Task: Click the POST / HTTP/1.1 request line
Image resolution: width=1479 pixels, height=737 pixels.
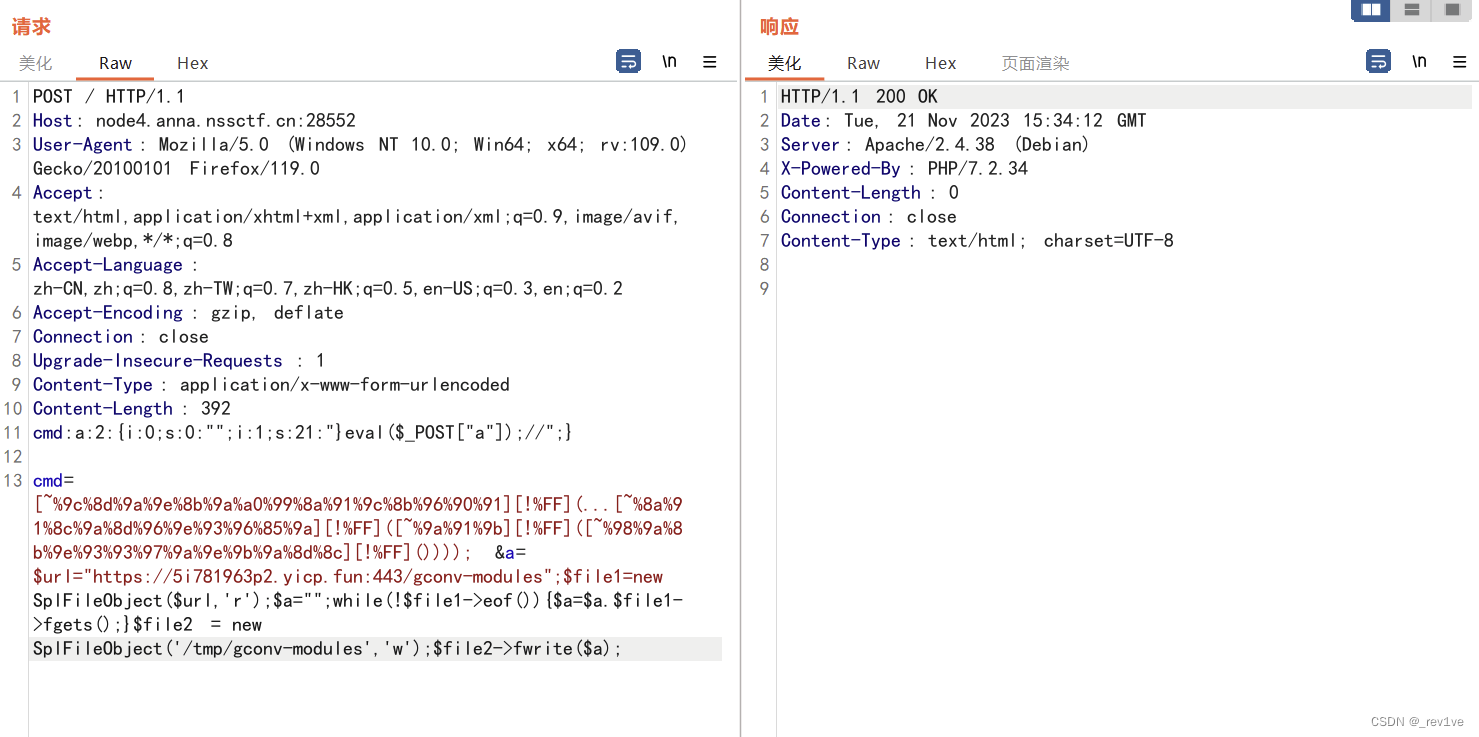Action: 109,97
